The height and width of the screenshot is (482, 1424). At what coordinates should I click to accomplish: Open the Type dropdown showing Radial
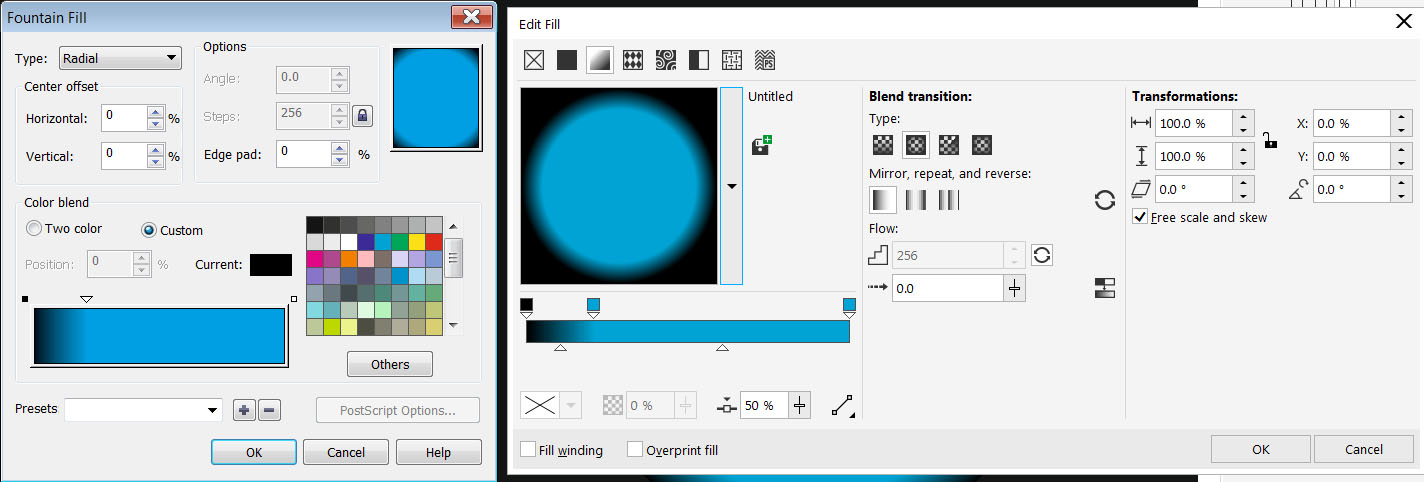(120, 59)
